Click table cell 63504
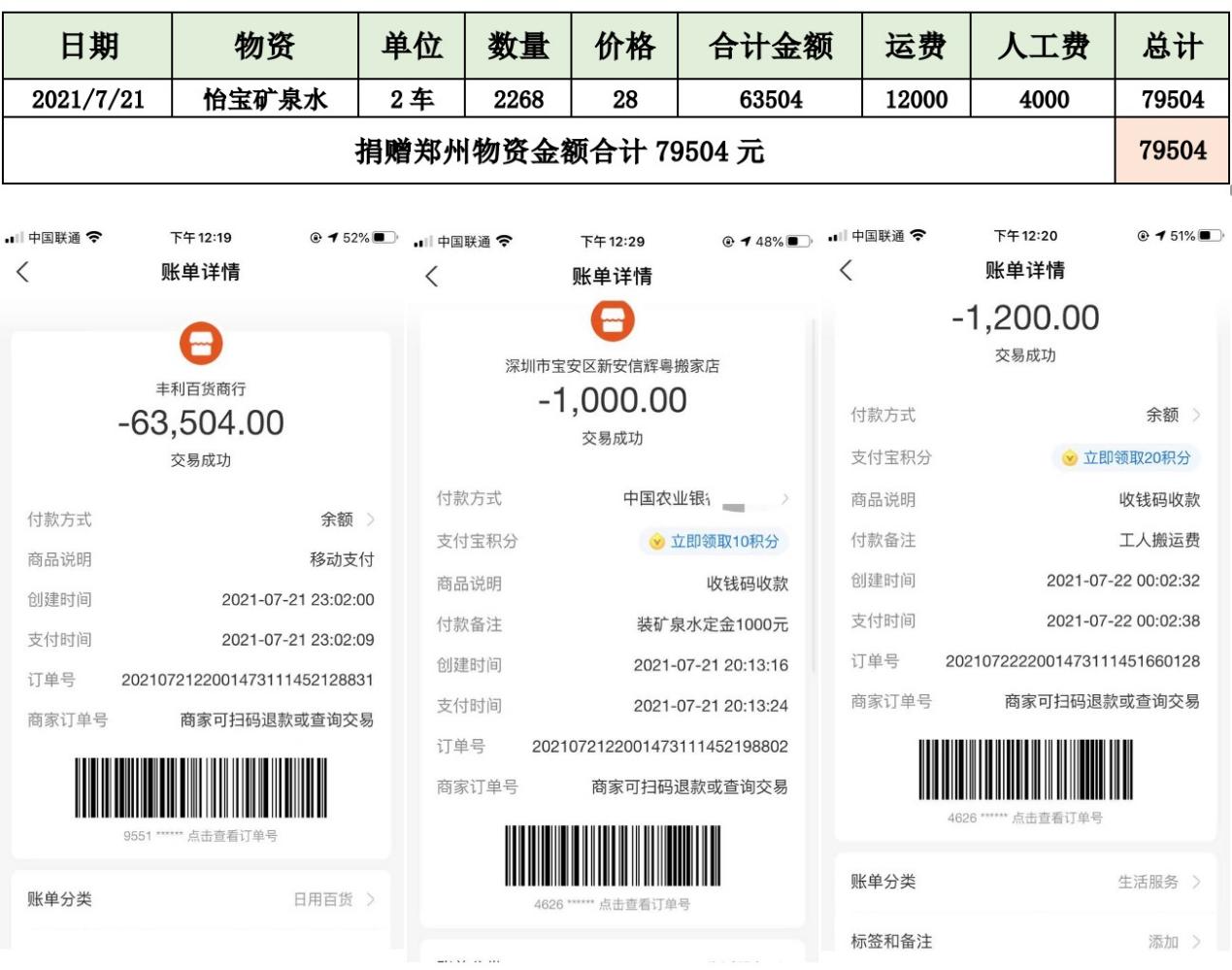The width and height of the screenshot is (1232, 970). 771,99
